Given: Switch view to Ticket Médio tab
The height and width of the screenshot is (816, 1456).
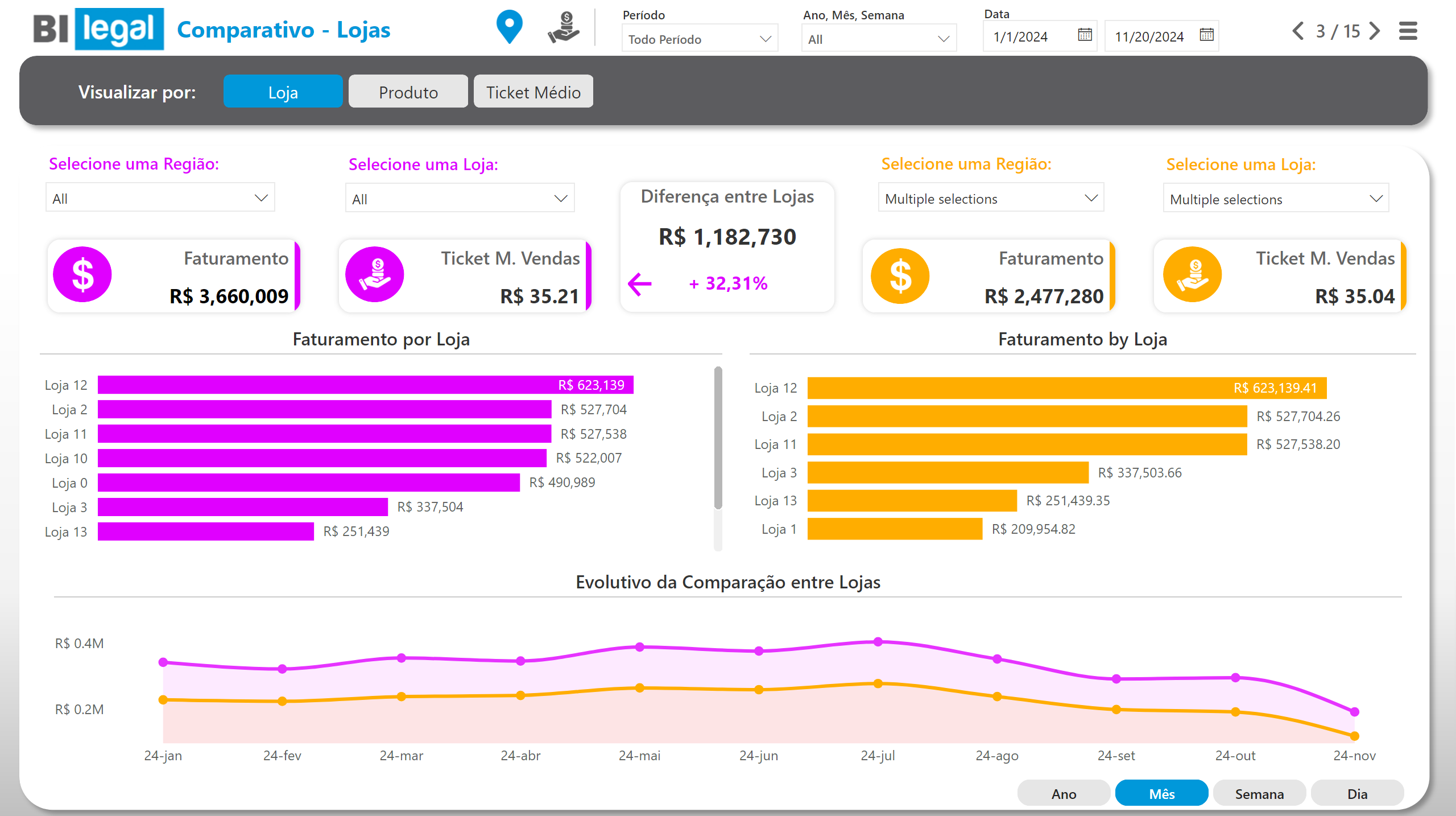Looking at the screenshot, I should click(533, 92).
